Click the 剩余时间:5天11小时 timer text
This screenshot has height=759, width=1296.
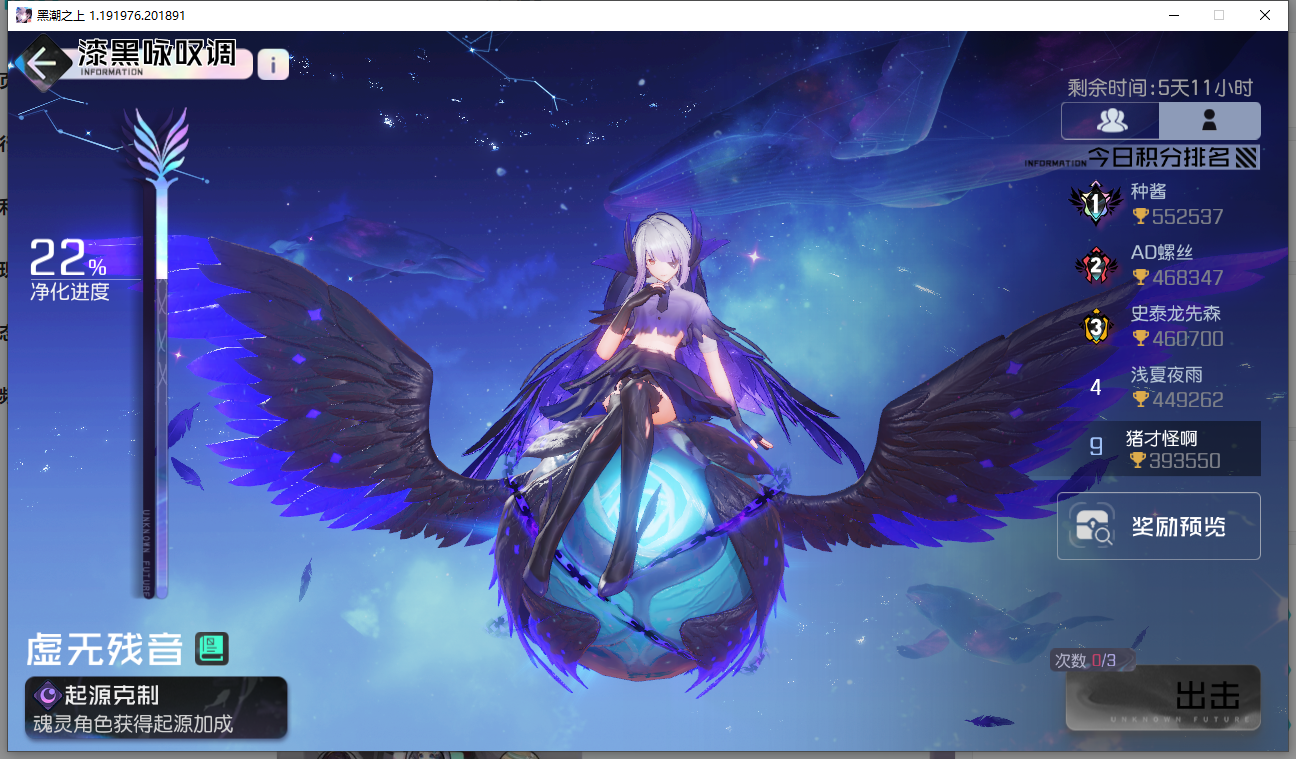point(1160,88)
